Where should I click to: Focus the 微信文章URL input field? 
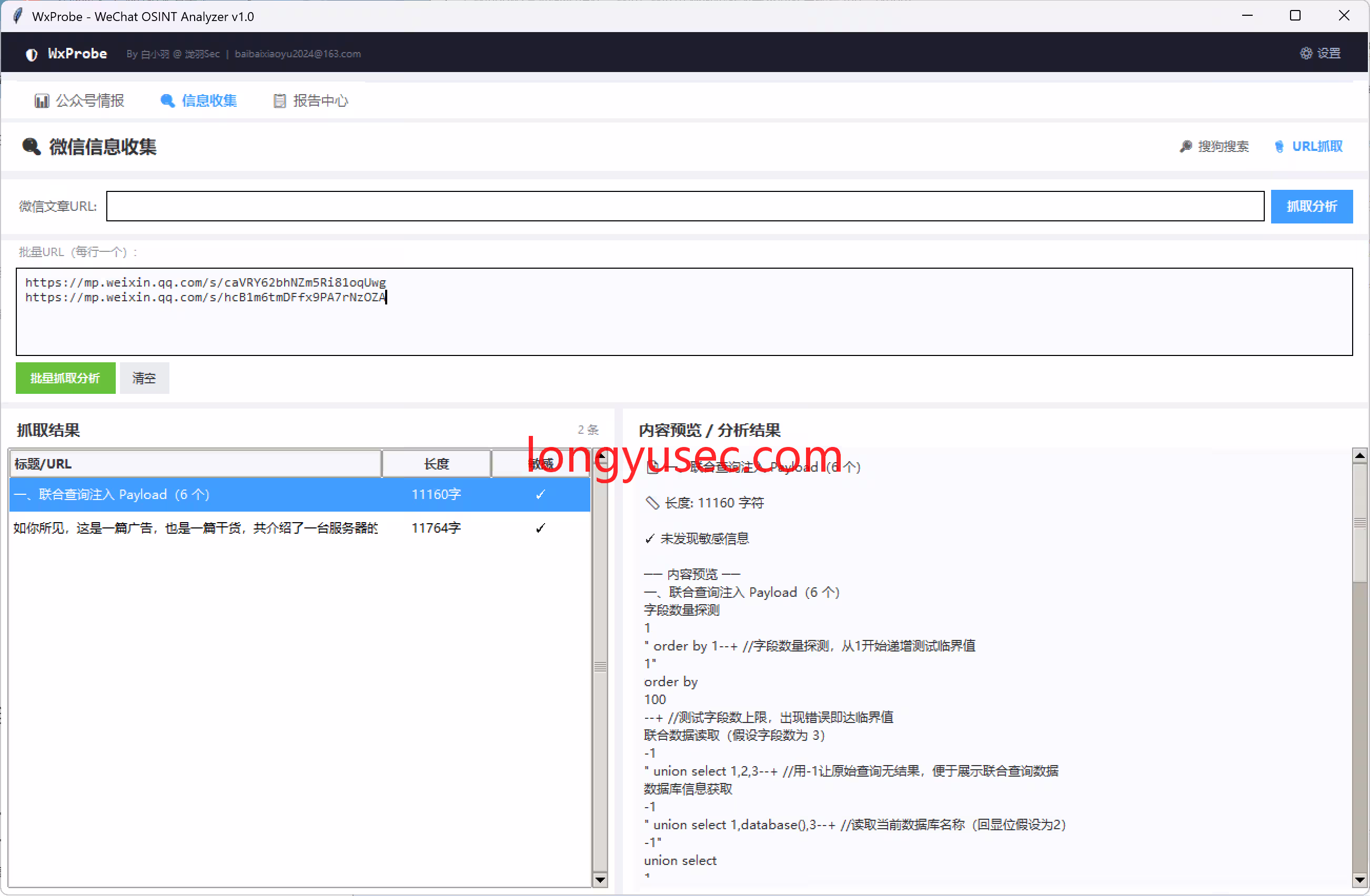(x=685, y=206)
